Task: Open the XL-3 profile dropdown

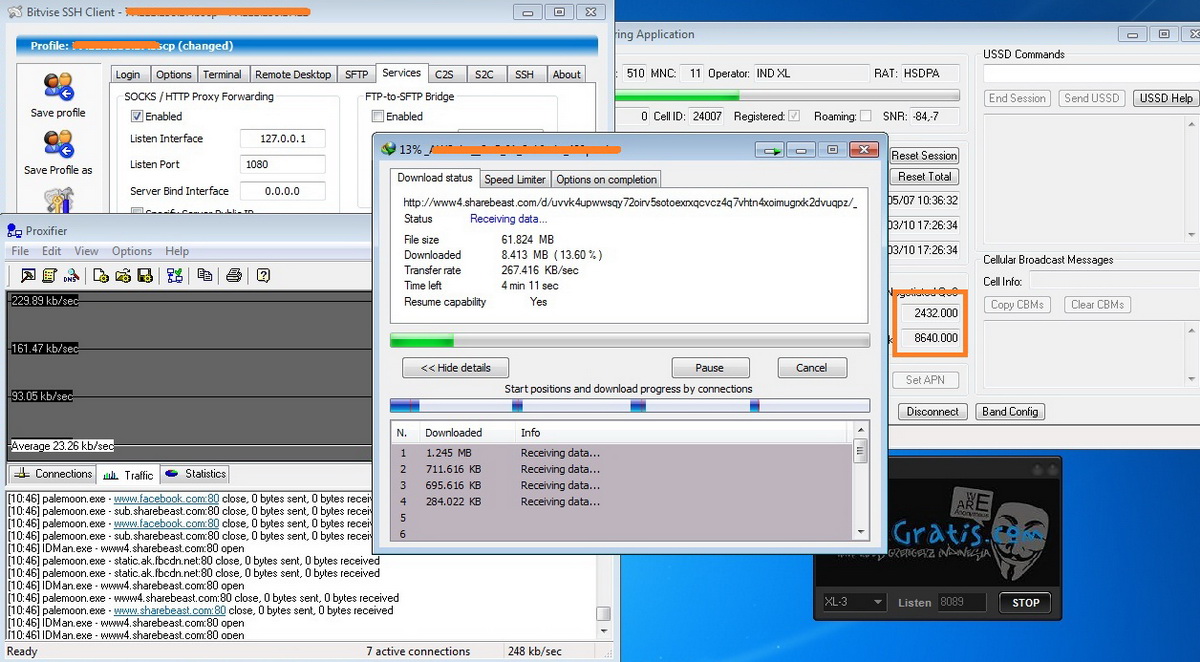Action: coord(854,602)
